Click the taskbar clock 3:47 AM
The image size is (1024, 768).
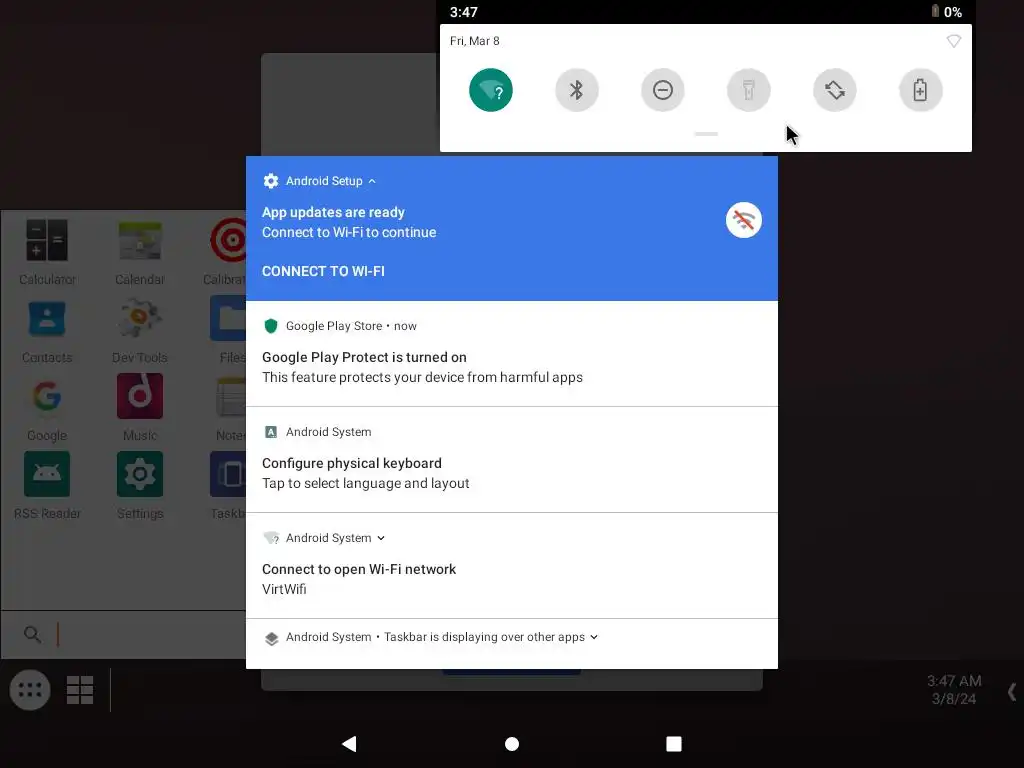tap(953, 680)
